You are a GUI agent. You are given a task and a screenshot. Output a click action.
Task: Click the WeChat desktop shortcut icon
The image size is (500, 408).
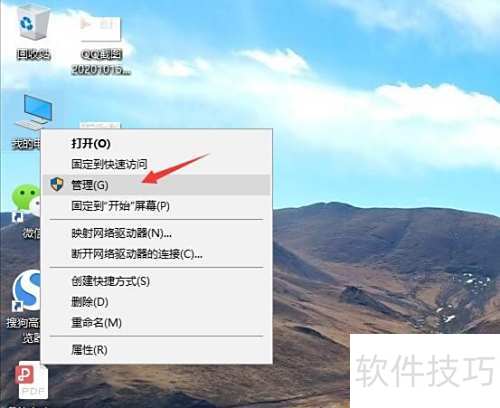26,200
